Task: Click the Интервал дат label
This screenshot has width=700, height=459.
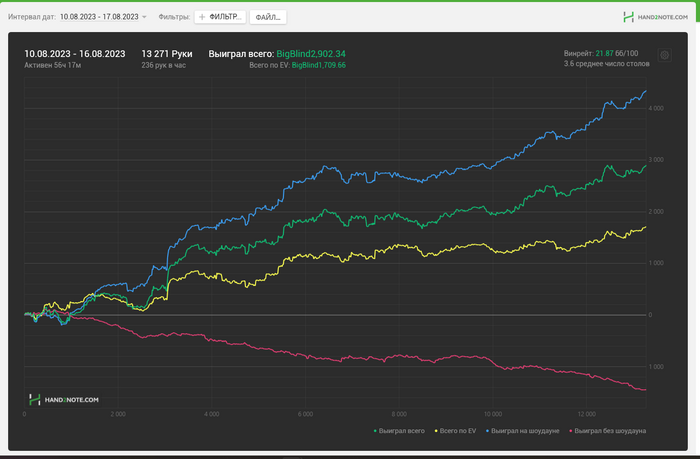Action: click(32, 17)
